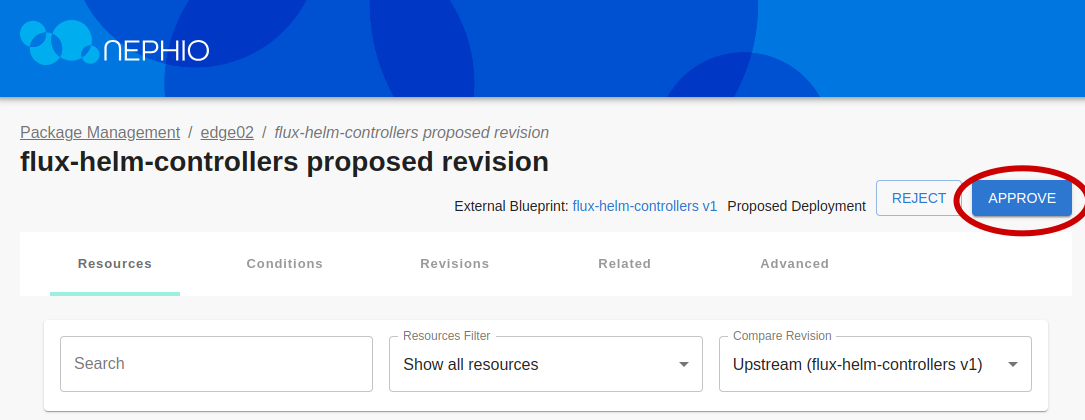1085x420 pixels.
Task: Click the Compare Revision dropdown arrow
Action: click(1013, 364)
